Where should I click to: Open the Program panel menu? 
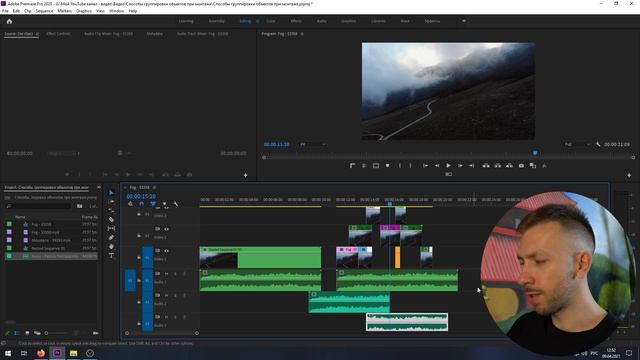click(x=302, y=34)
